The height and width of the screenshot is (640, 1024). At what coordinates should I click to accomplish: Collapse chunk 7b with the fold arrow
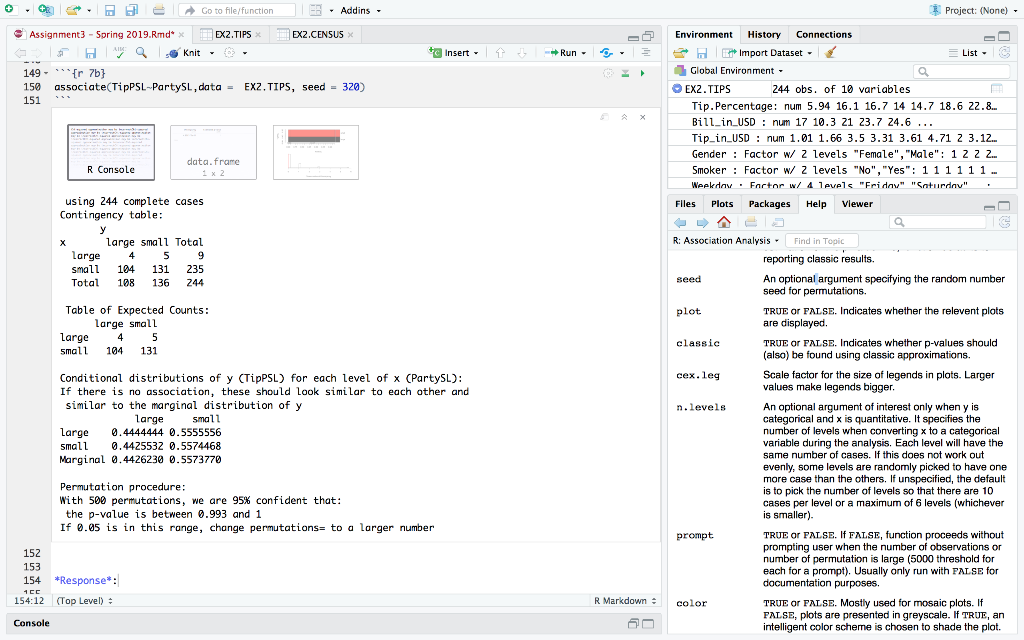click(x=46, y=74)
